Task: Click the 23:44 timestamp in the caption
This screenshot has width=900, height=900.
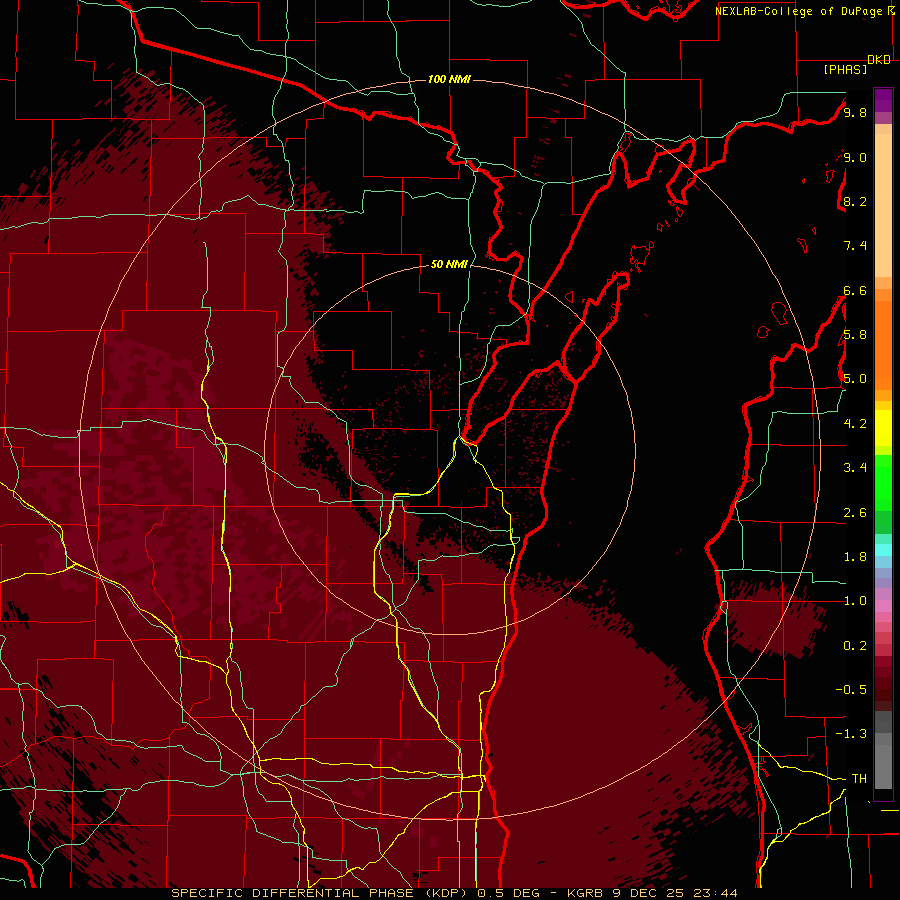Action: [715, 893]
